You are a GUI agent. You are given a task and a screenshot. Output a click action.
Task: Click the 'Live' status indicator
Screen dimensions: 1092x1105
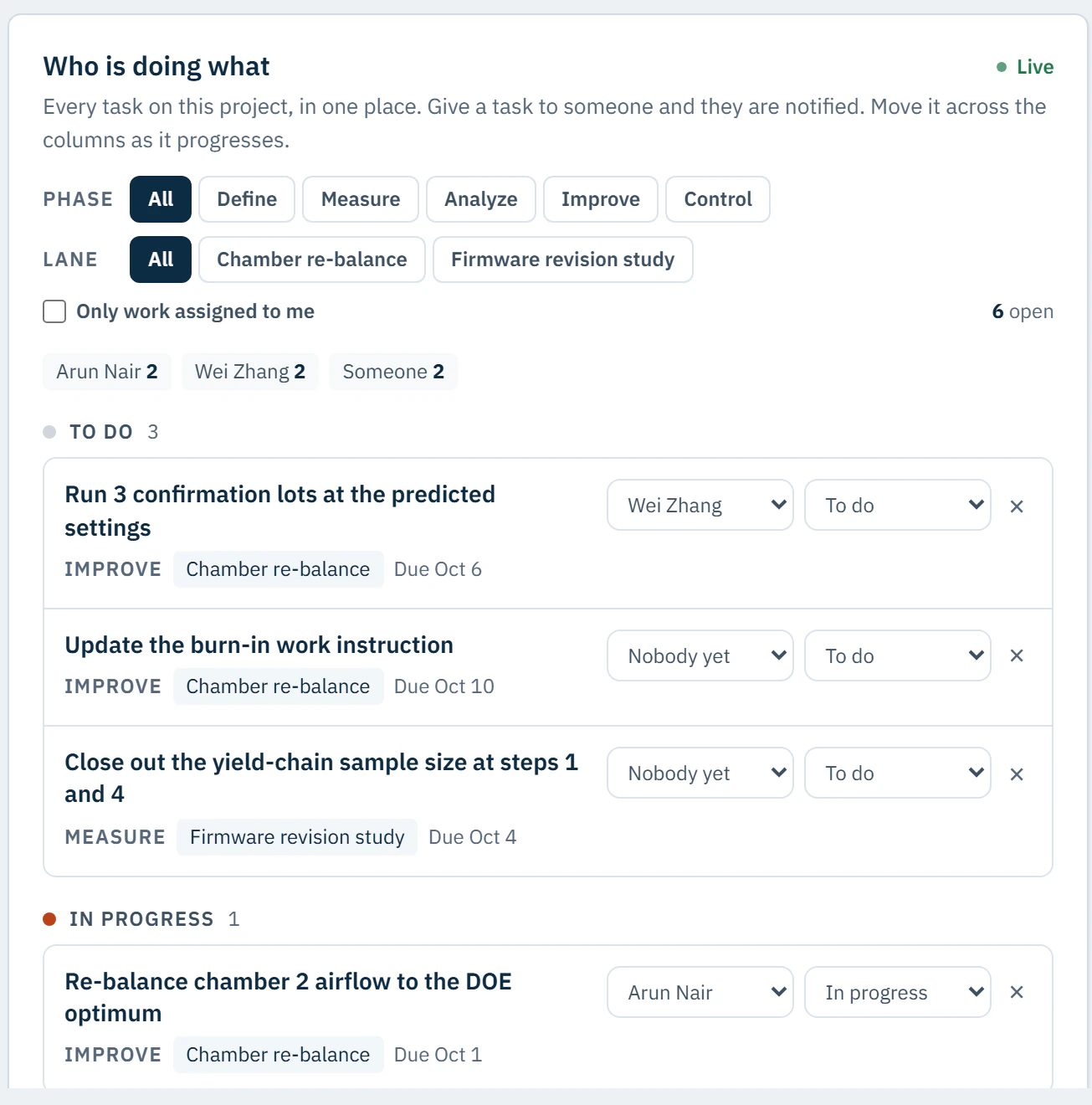[x=1025, y=67]
